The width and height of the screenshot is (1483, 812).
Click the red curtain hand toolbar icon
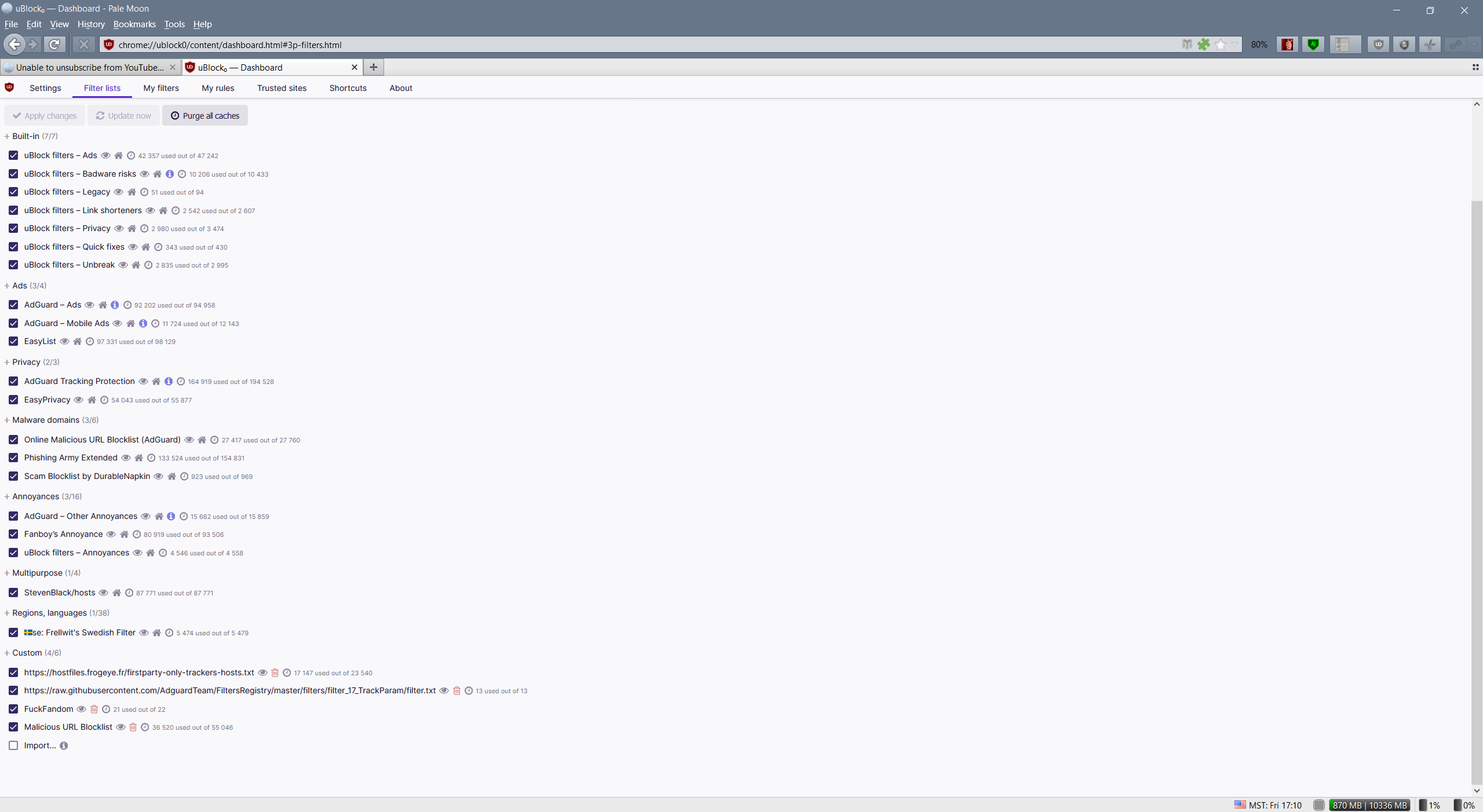(1287, 45)
